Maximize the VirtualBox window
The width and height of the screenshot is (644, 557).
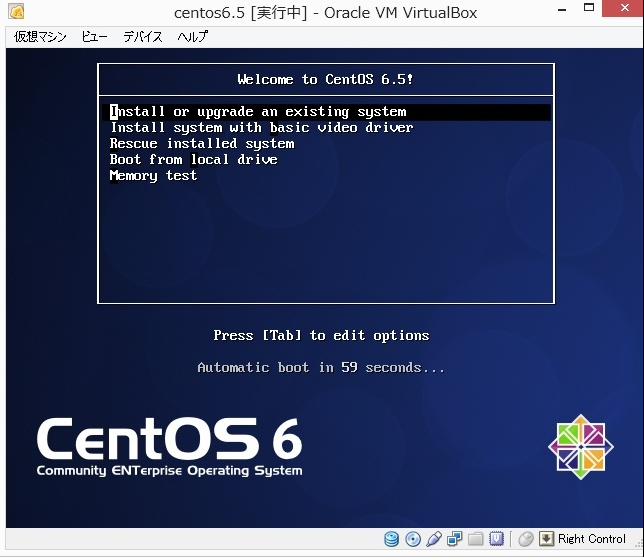589,7
